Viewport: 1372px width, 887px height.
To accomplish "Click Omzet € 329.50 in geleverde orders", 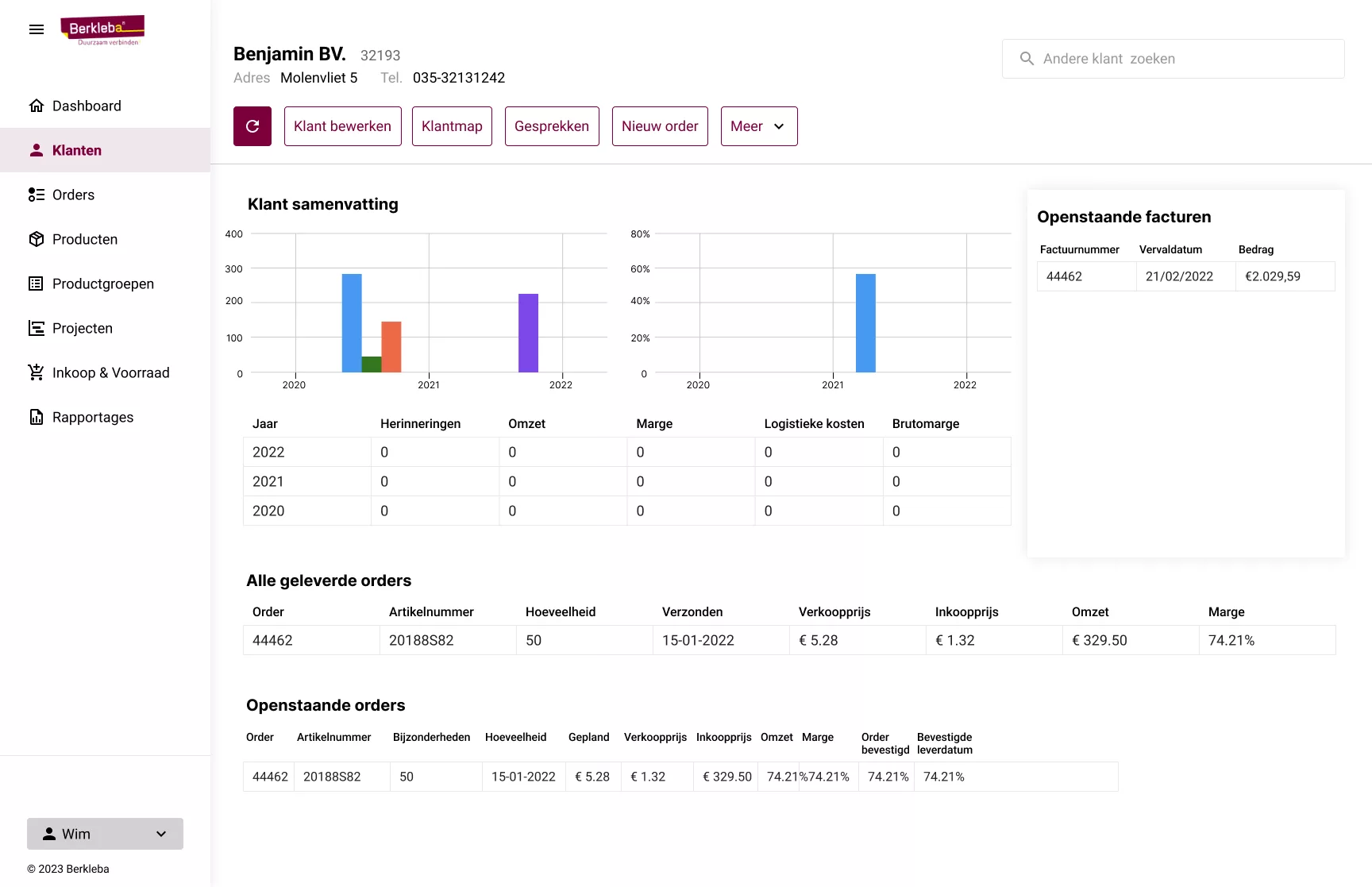I will tap(1100, 640).
